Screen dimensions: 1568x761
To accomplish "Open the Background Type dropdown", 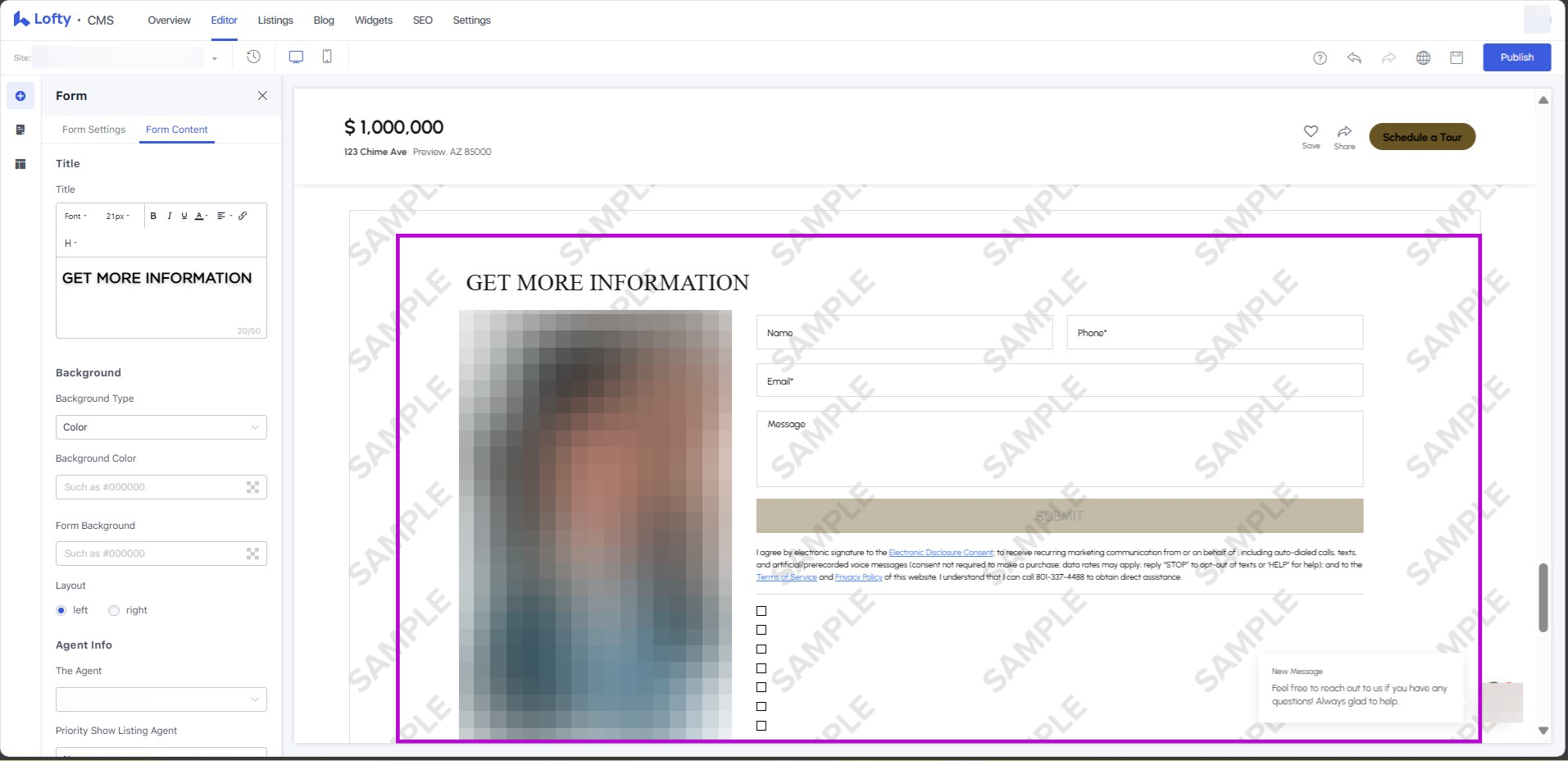I will pyautogui.click(x=161, y=427).
